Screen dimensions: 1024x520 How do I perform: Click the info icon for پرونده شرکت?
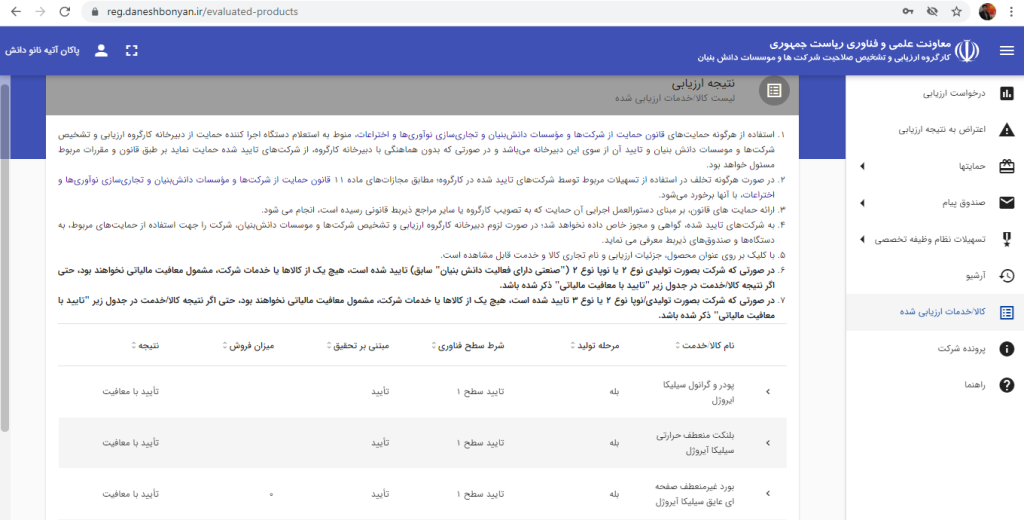(x=1006, y=348)
